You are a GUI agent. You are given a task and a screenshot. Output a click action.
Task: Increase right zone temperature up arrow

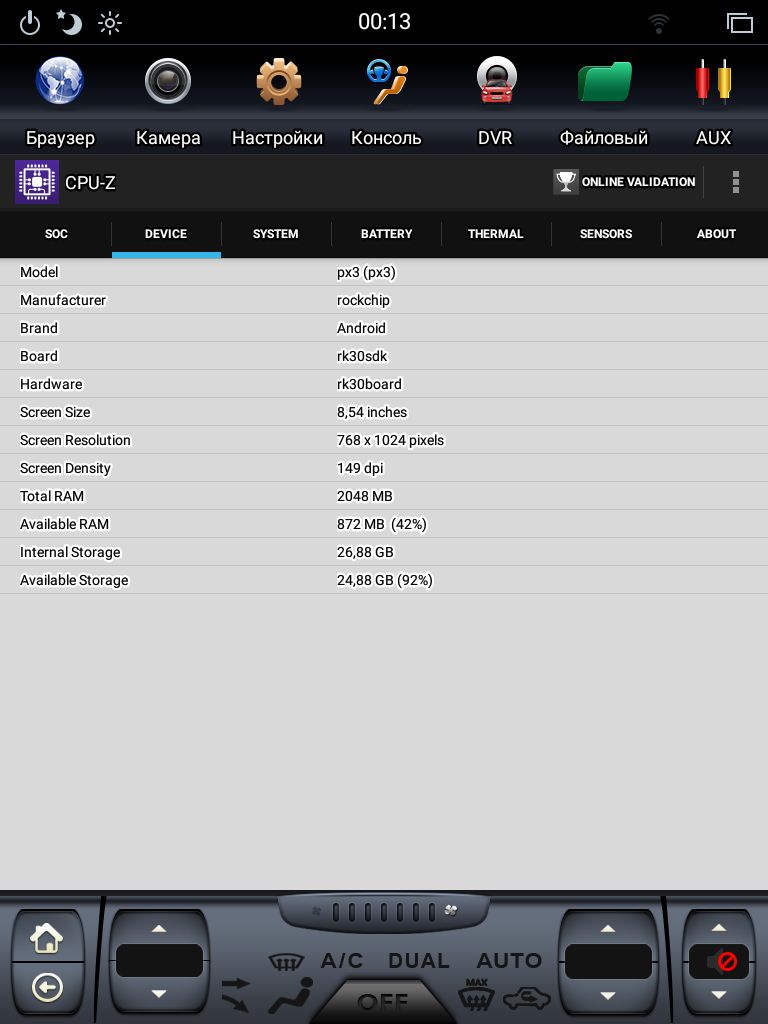pyautogui.click(x=608, y=928)
